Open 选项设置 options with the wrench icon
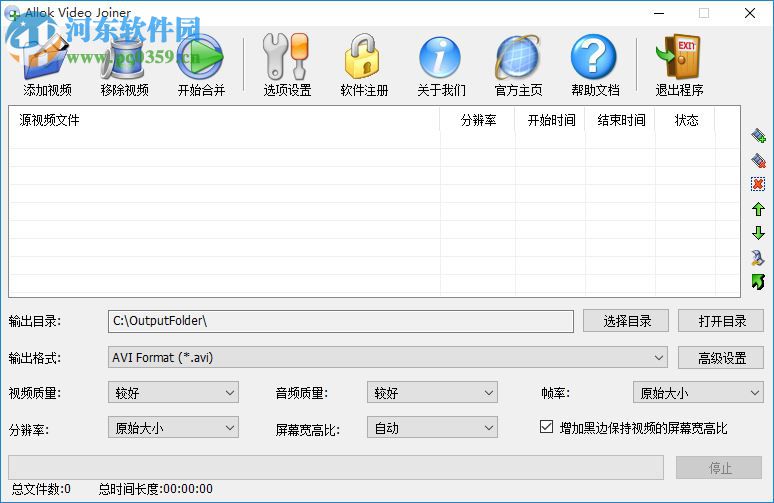Image resolution: width=774 pixels, height=503 pixels. tap(287, 57)
